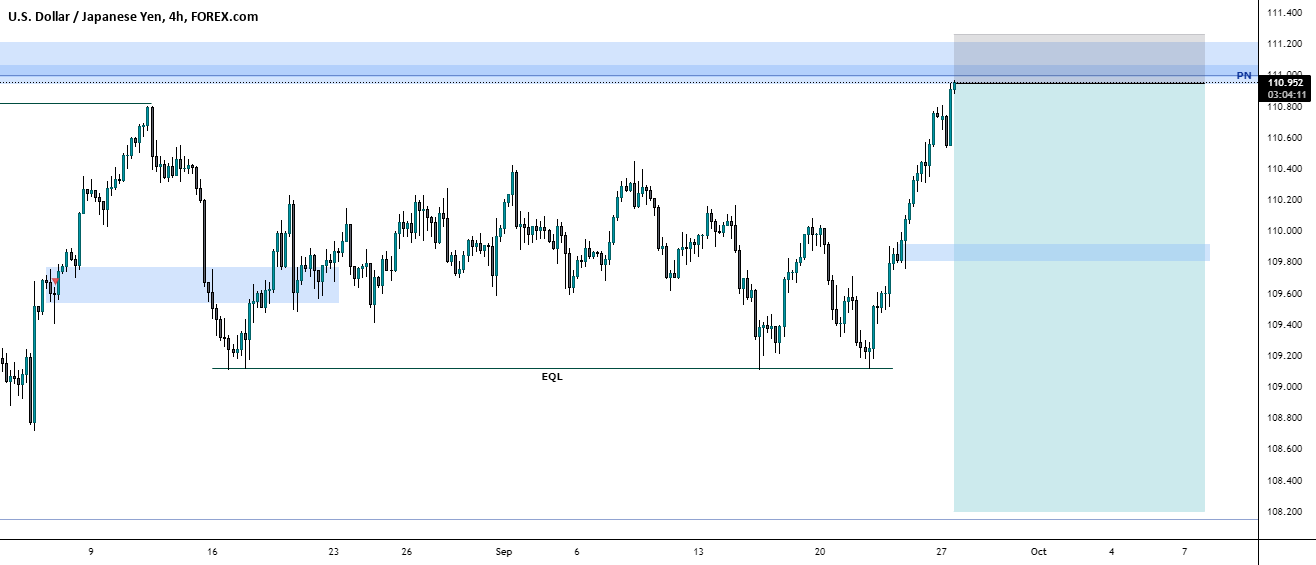1316x565 pixels.
Task: Click the candle countdown timer 03:04:11
Action: tap(1285, 93)
